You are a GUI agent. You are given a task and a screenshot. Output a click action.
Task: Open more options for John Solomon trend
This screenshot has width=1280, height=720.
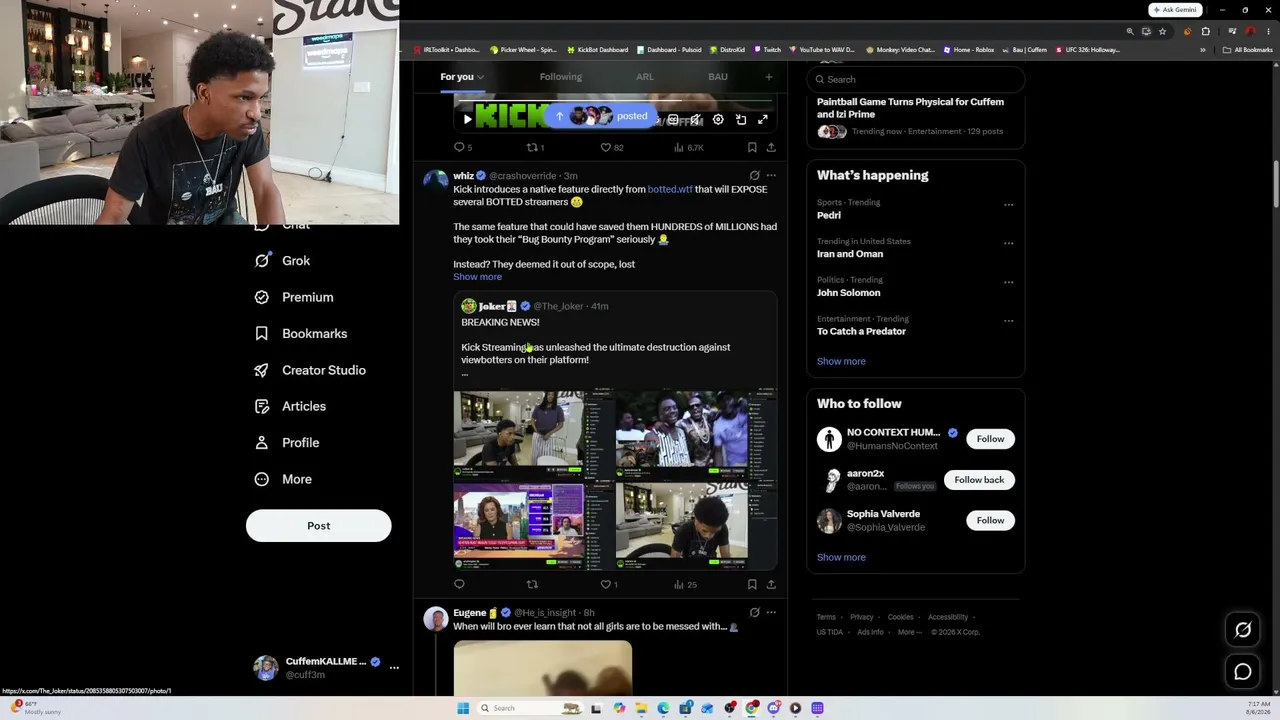pos(1008,282)
